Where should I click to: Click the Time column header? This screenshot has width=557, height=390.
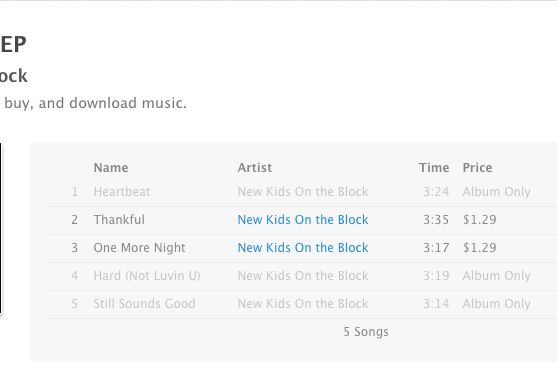click(x=434, y=168)
